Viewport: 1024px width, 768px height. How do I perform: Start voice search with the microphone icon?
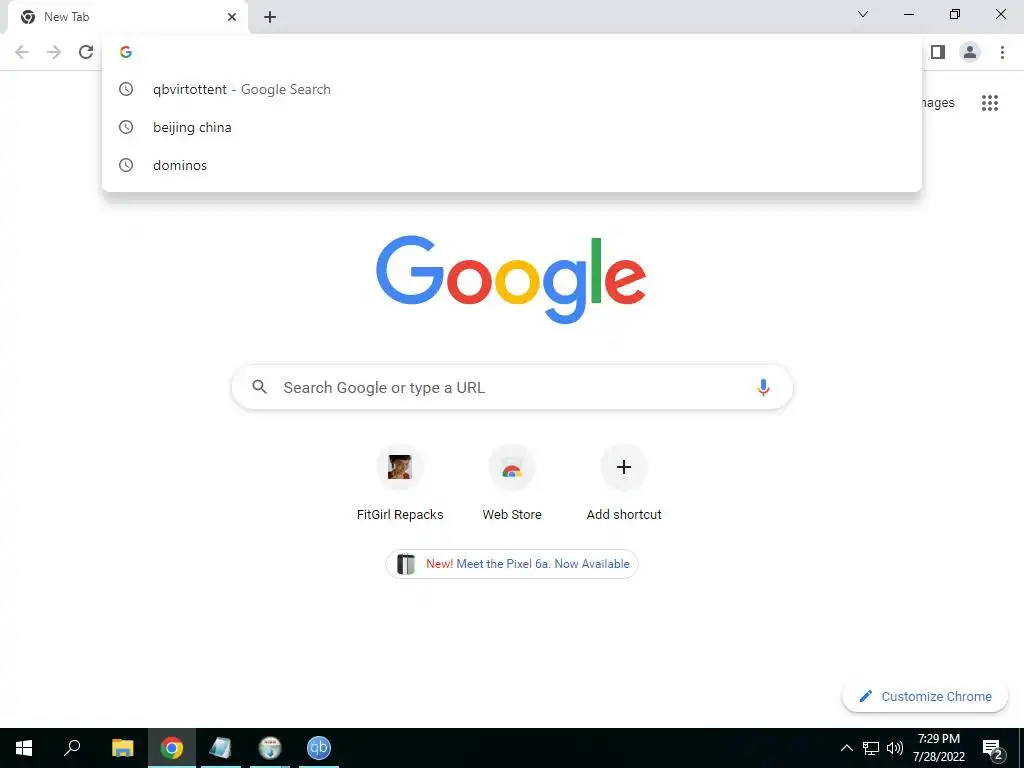(x=763, y=387)
